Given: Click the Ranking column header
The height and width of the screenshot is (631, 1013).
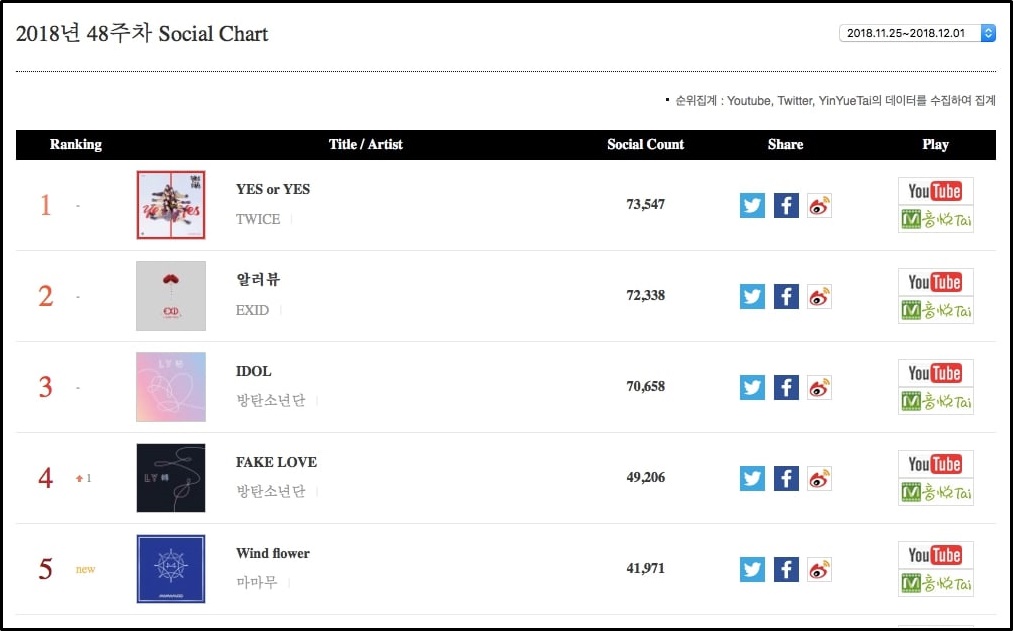Looking at the screenshot, I should (76, 145).
